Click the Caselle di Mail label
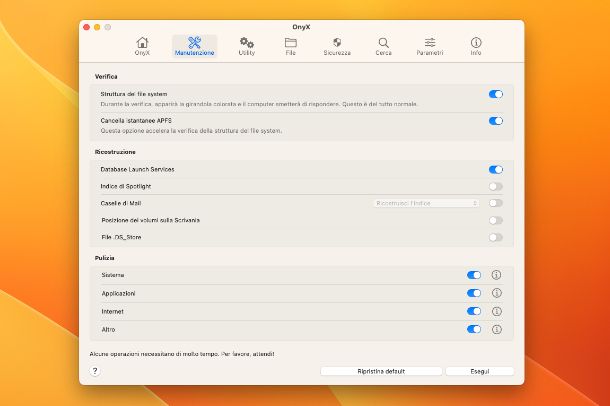Image resolution: width=610 pixels, height=406 pixels. click(x=121, y=203)
